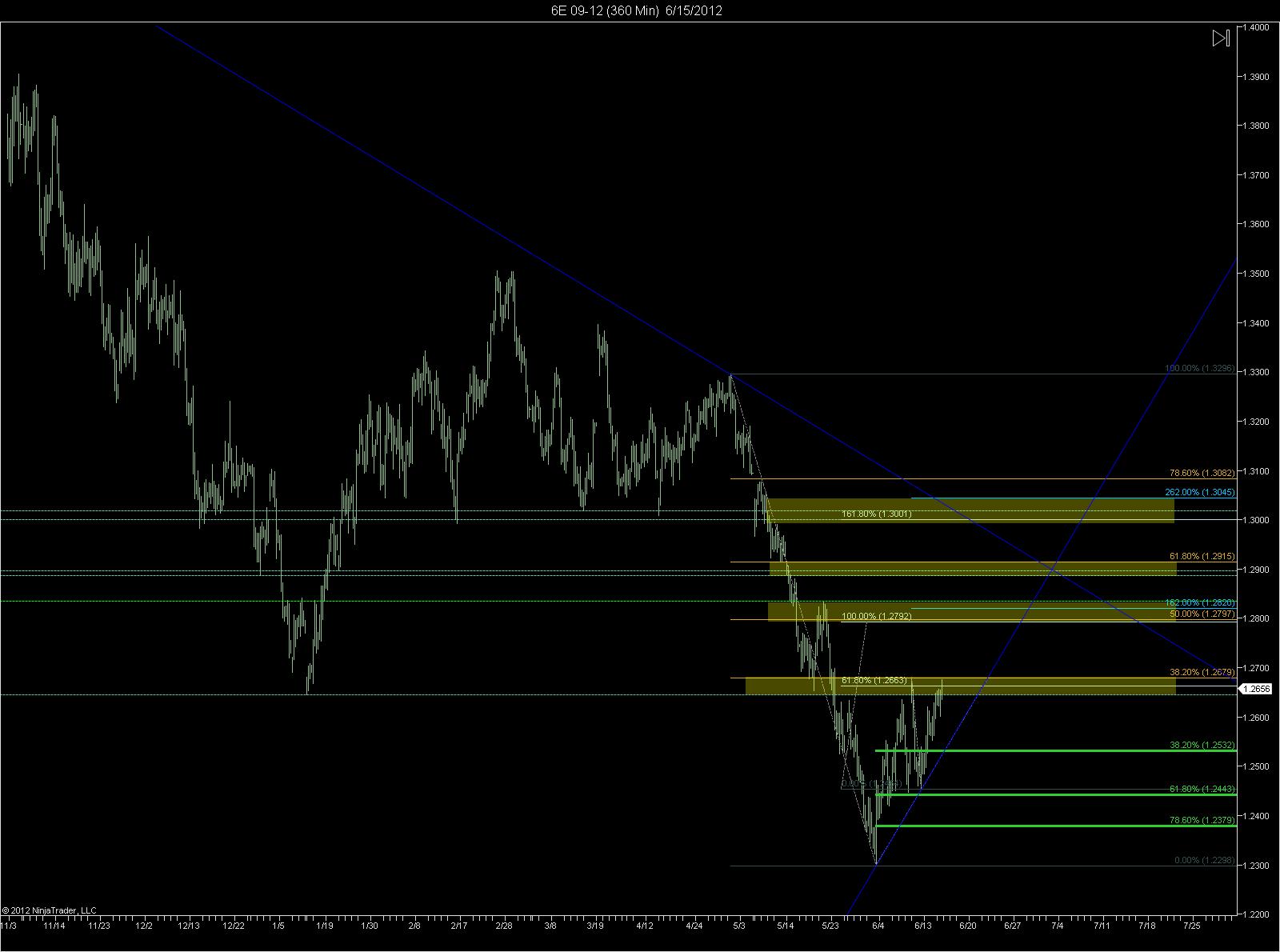Click the scroll-to-latest-bar arrow icon
1280x952 pixels.
[x=1221, y=38]
